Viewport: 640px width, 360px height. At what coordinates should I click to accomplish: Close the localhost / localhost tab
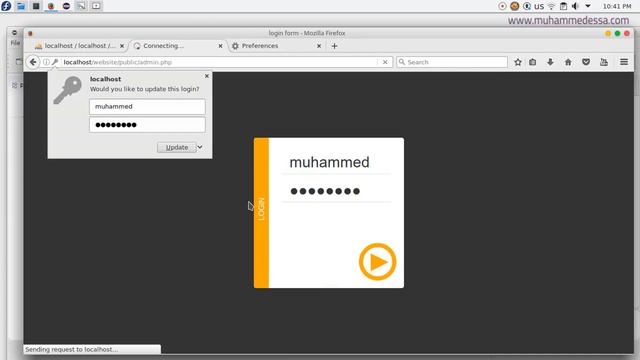point(122,46)
